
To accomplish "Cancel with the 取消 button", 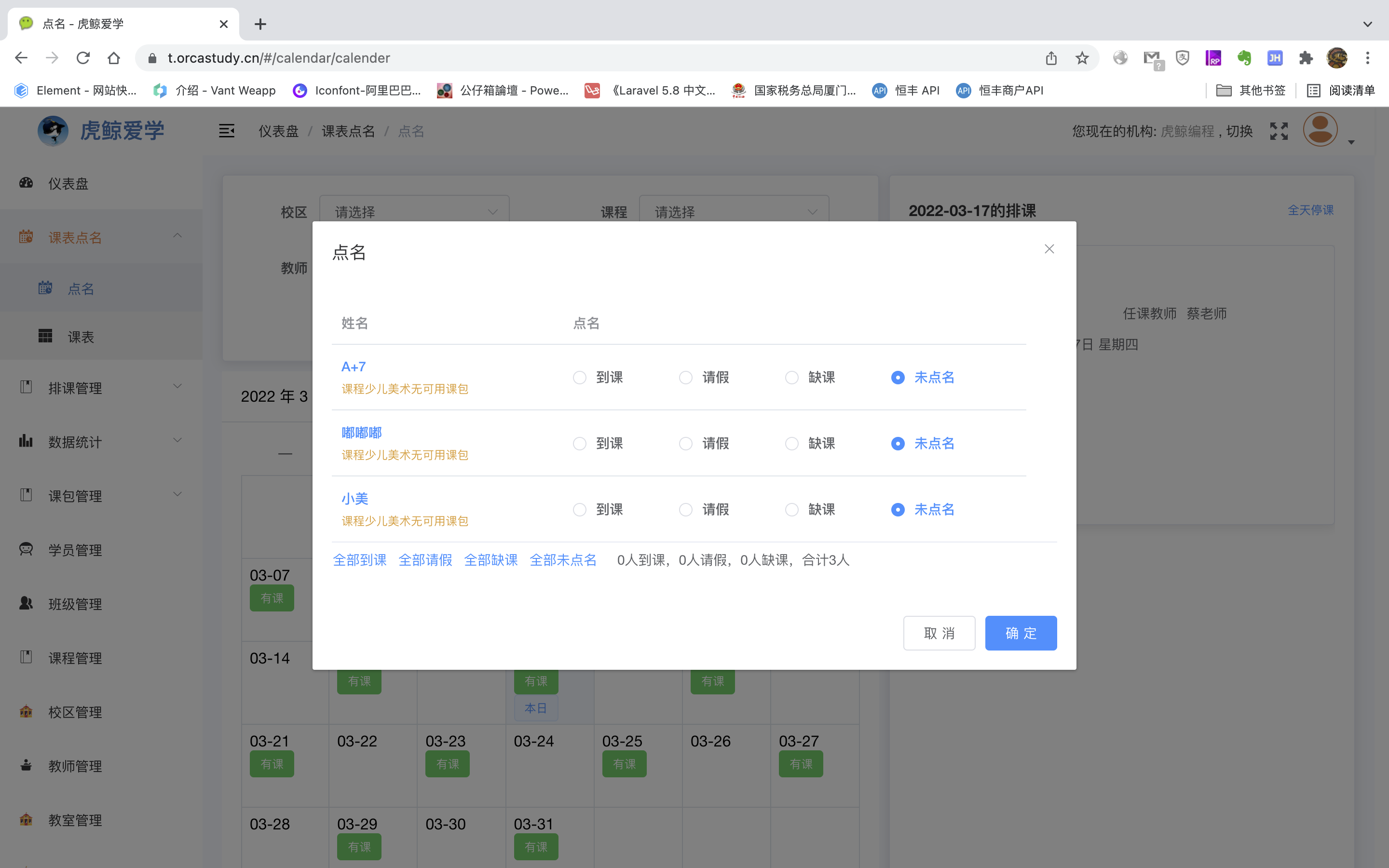I will coord(939,633).
